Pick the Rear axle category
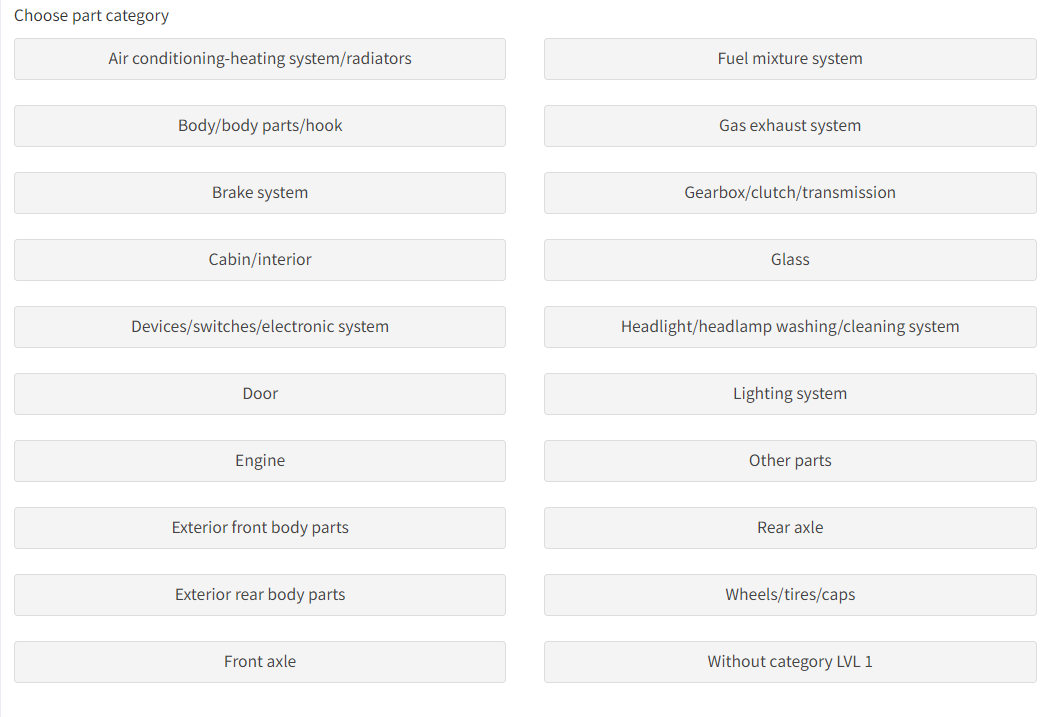The height and width of the screenshot is (717, 1052). [790, 528]
